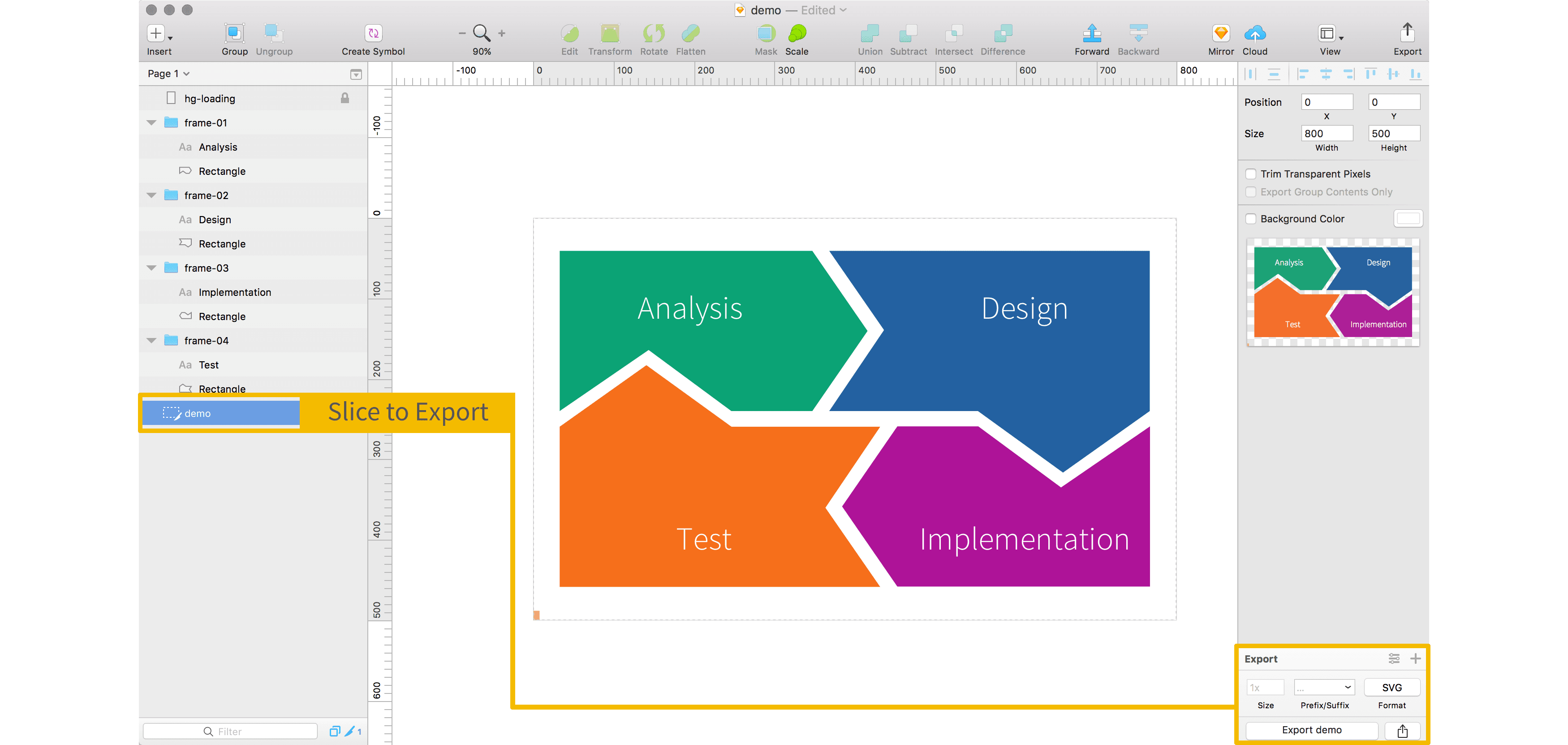Click the Insert tool icon

coord(157,33)
